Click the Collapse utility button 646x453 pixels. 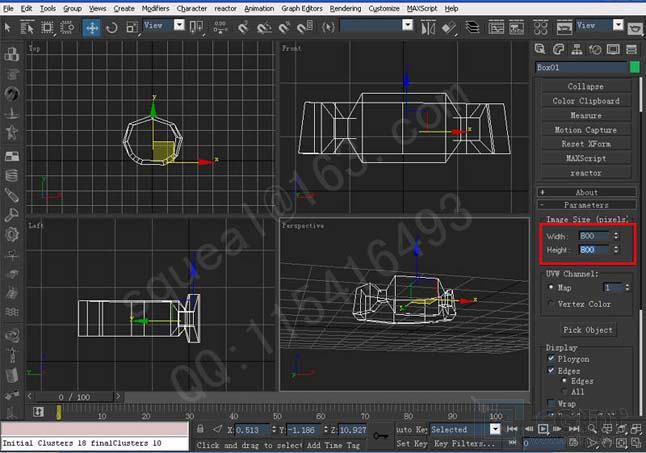[x=585, y=86]
